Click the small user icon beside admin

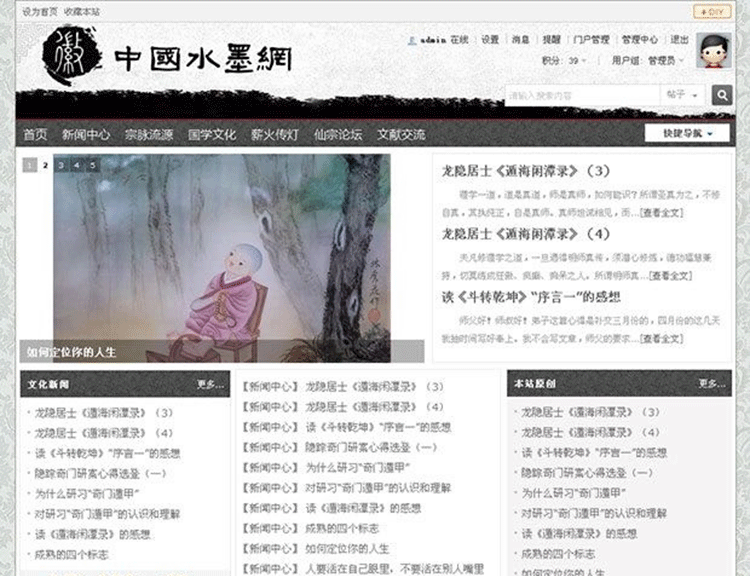411,41
